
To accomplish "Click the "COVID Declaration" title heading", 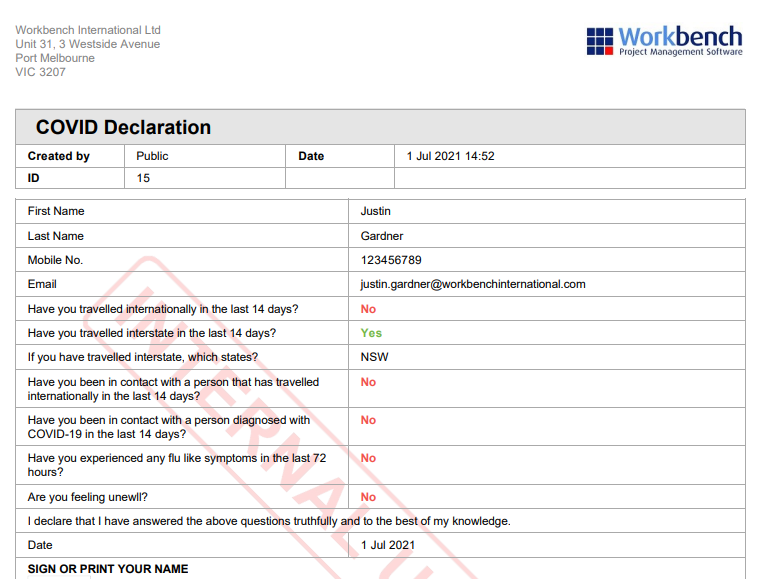I will tap(123, 127).
